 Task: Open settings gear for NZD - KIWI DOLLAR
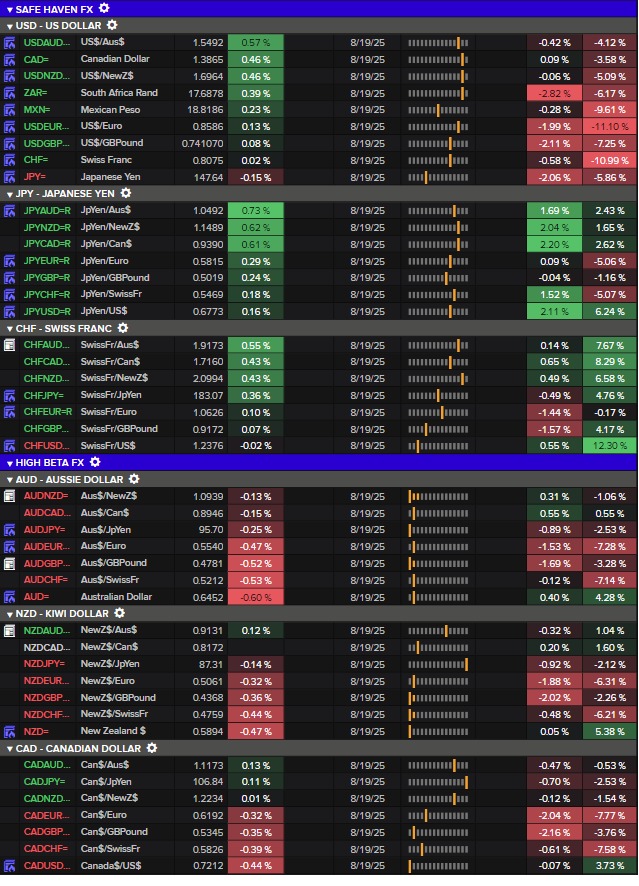point(120,613)
